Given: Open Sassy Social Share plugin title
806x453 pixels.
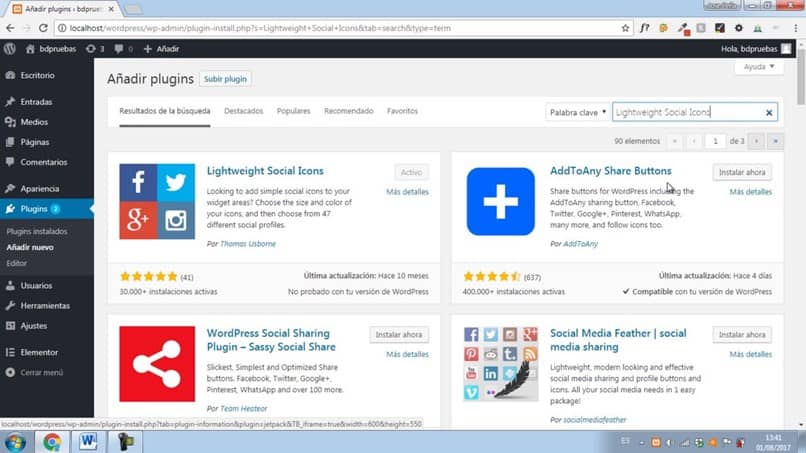Looking at the screenshot, I should tap(271, 340).
